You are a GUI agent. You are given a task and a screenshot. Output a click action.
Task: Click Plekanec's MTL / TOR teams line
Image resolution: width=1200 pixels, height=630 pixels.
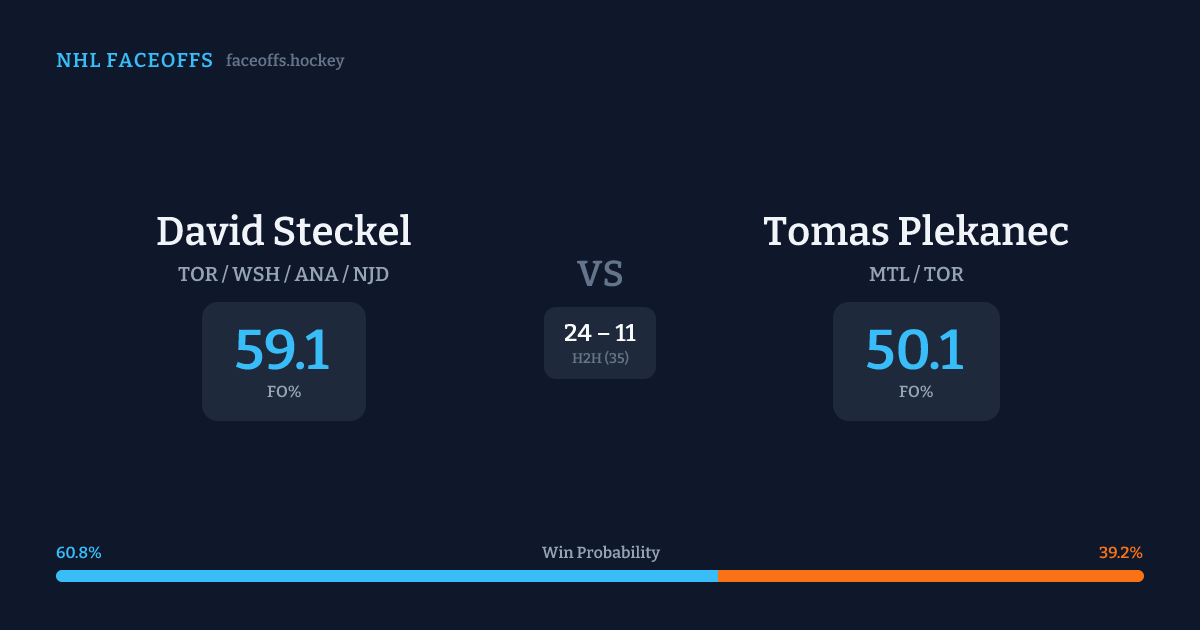click(x=916, y=274)
